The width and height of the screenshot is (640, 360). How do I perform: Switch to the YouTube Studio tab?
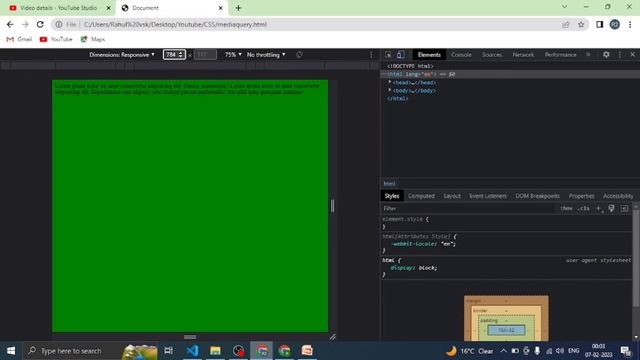tap(58, 8)
